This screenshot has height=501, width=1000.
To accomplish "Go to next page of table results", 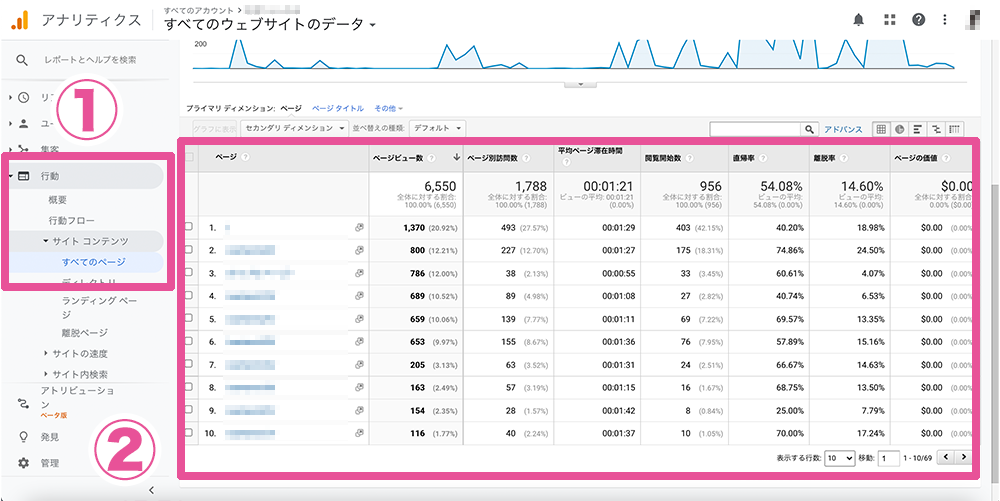I will coord(964,457).
